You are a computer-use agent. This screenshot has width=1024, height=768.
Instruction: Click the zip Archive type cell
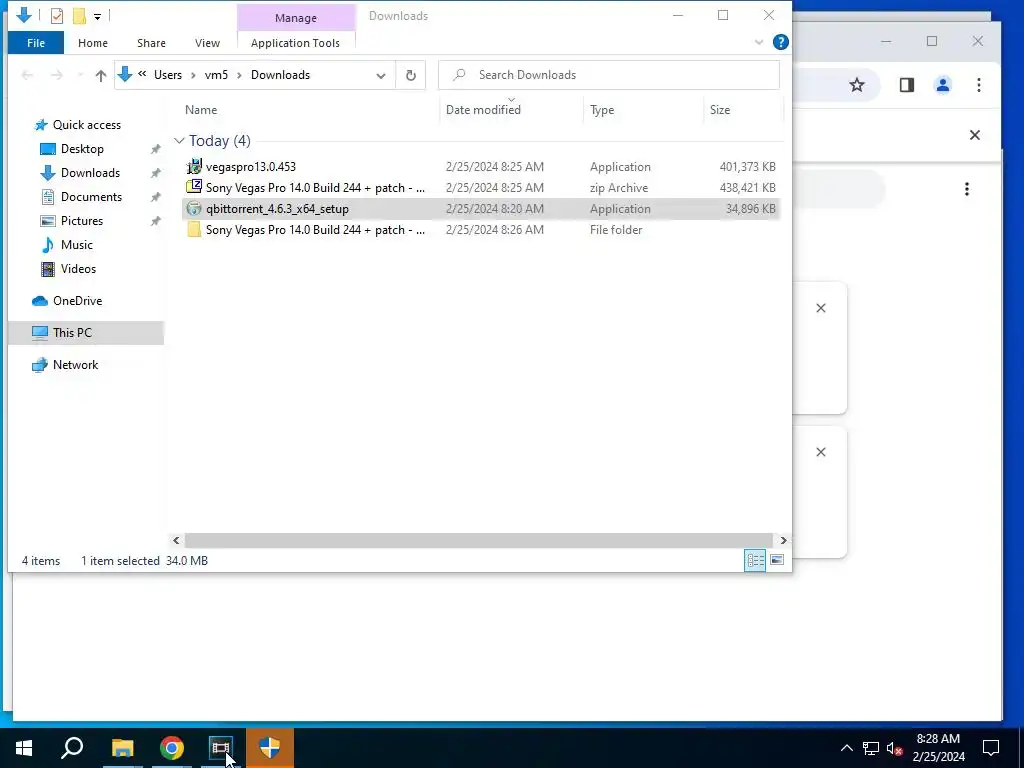618,188
